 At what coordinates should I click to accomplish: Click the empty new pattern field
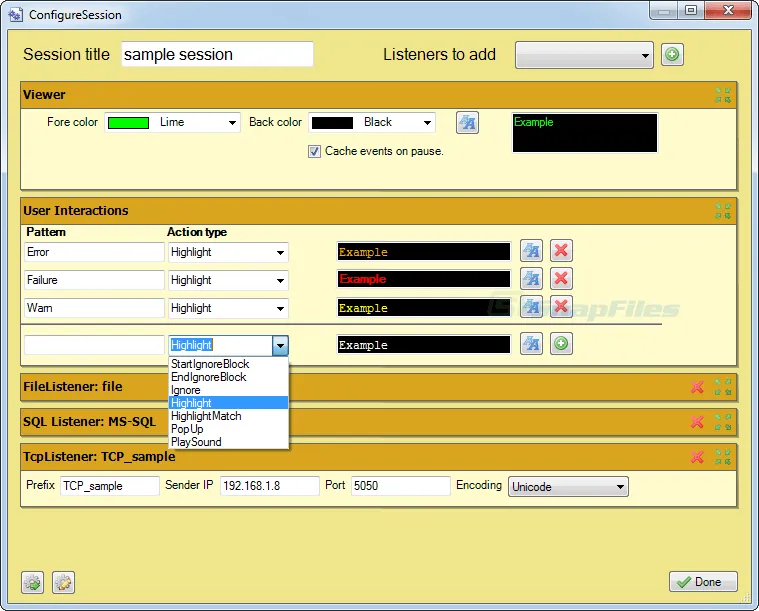(94, 345)
